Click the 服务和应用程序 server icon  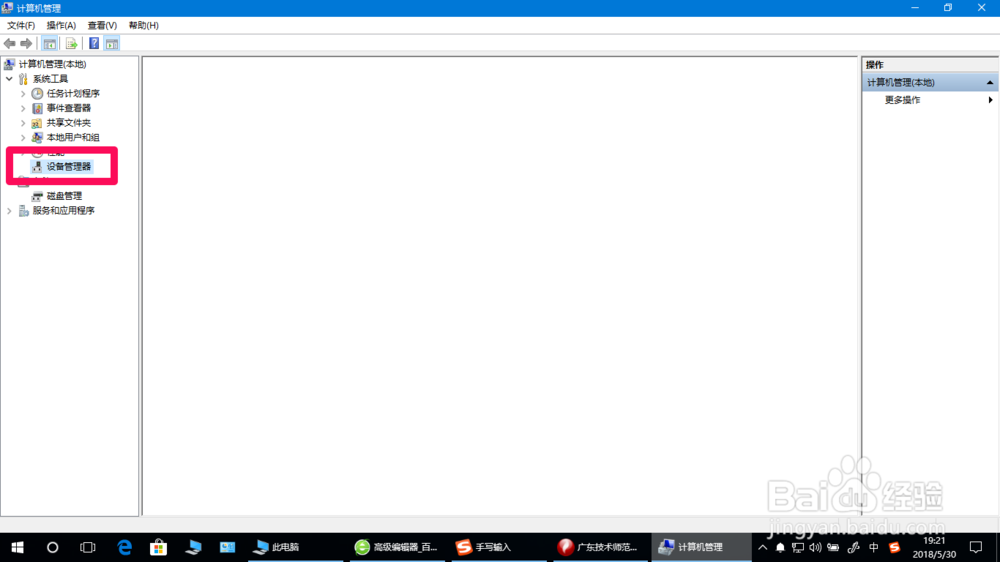click(x=24, y=211)
